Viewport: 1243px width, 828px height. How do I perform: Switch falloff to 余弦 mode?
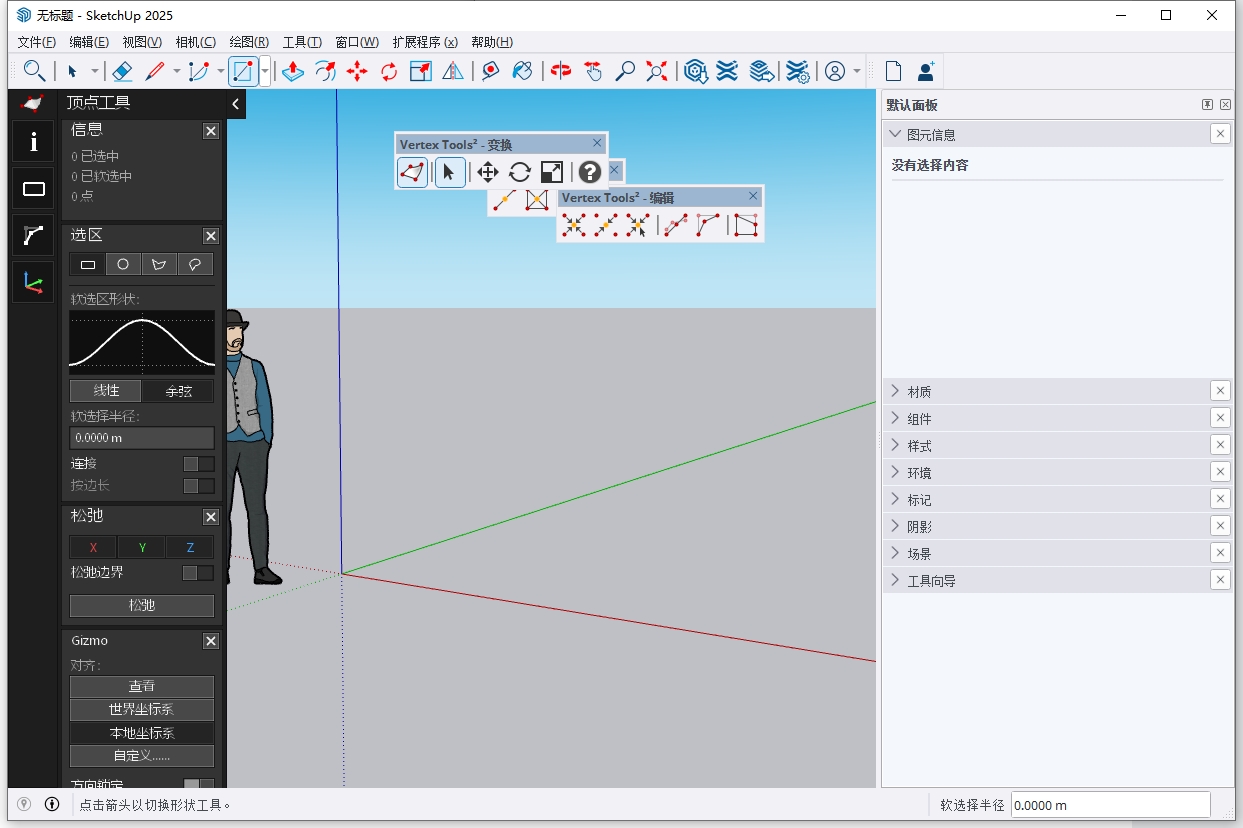[x=178, y=390]
